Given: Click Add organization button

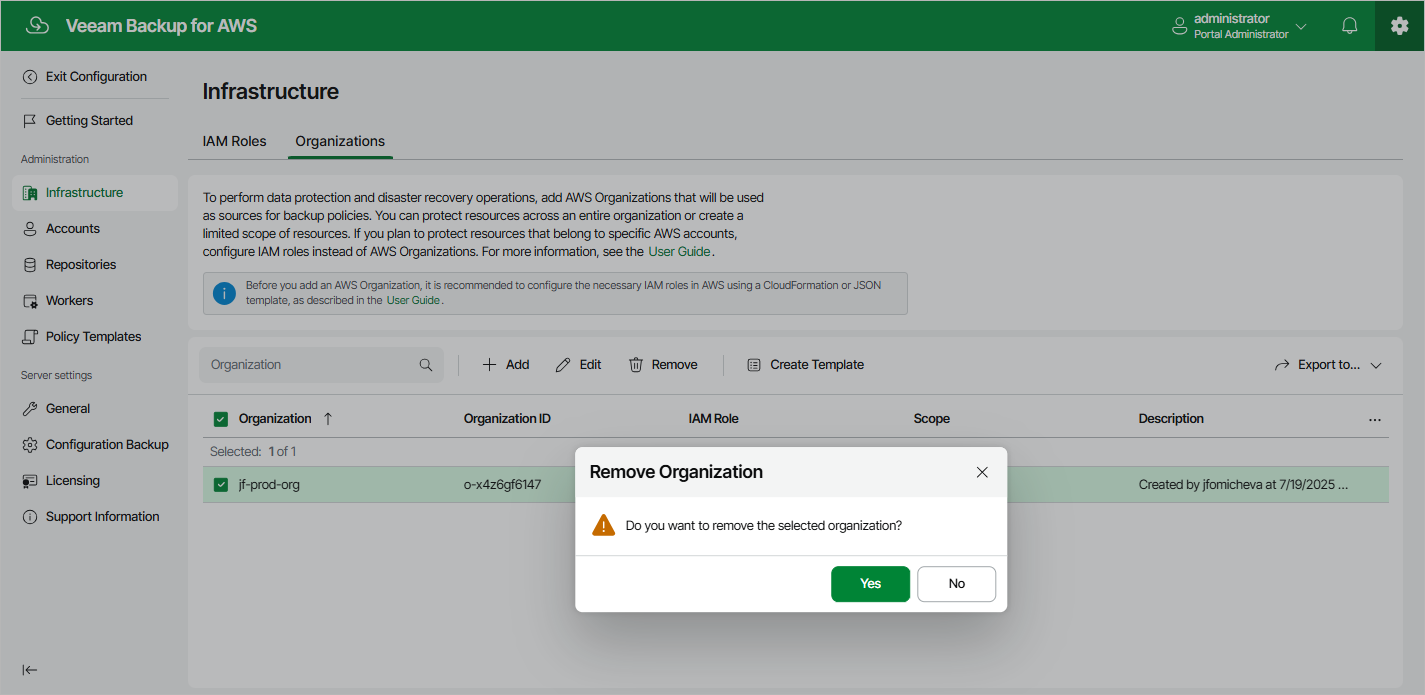Looking at the screenshot, I should click(x=506, y=365).
